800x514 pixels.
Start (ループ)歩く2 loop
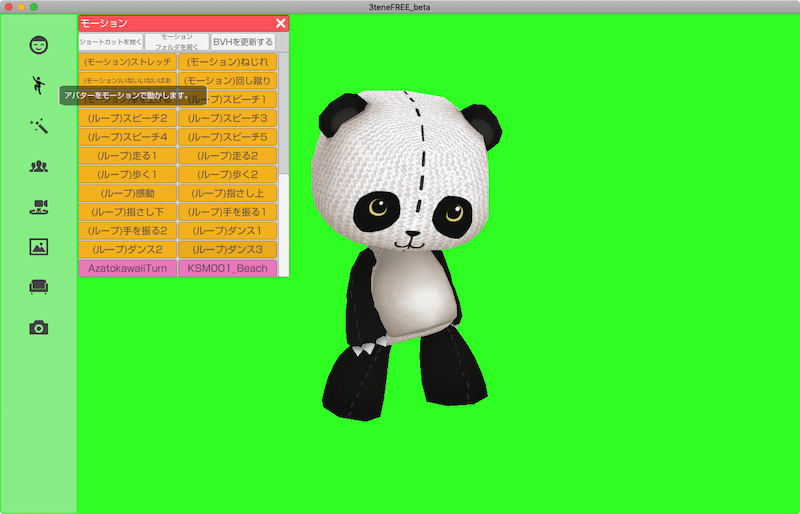pyautogui.click(x=228, y=175)
